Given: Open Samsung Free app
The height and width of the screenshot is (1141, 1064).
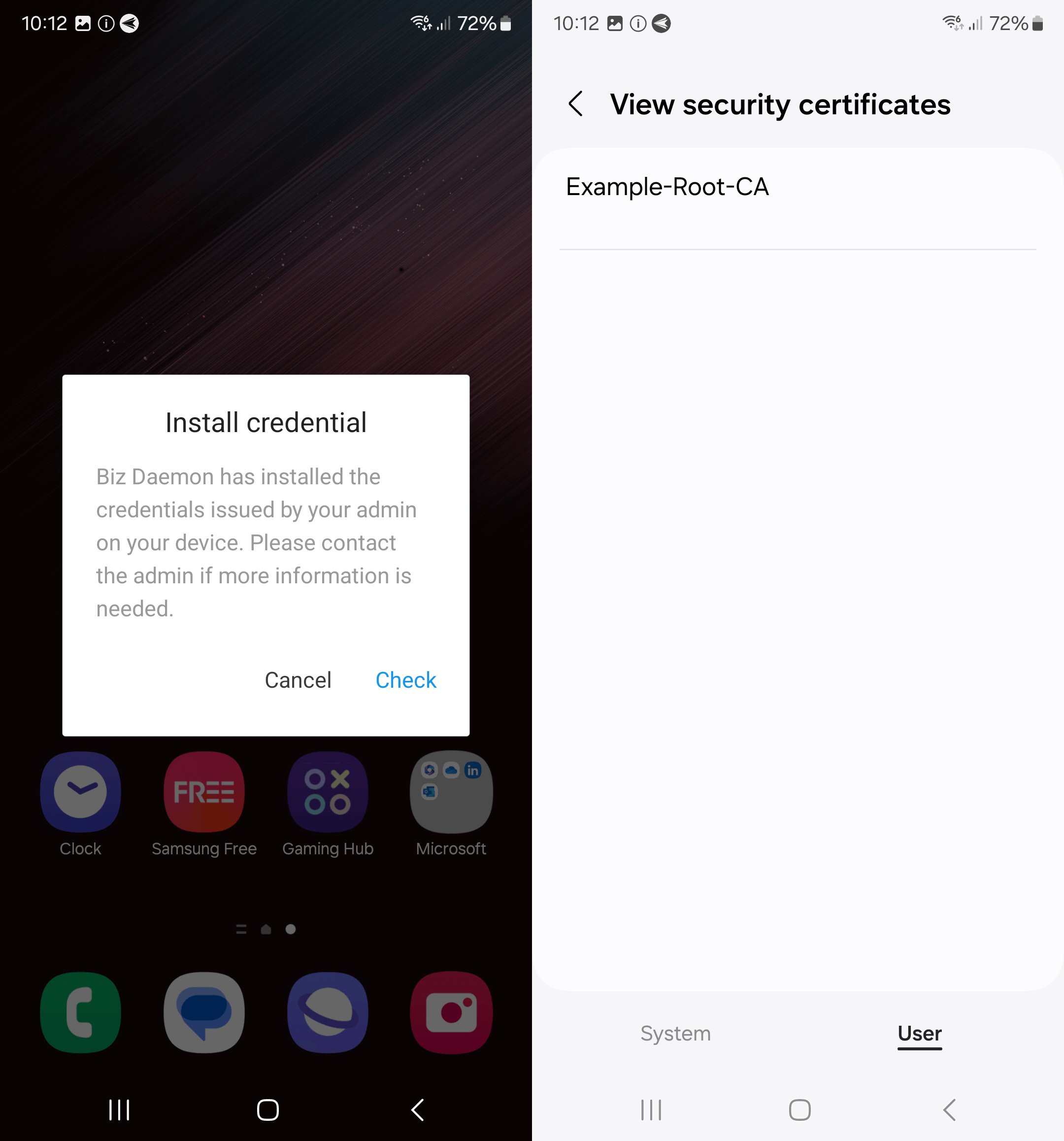Looking at the screenshot, I should (x=204, y=794).
